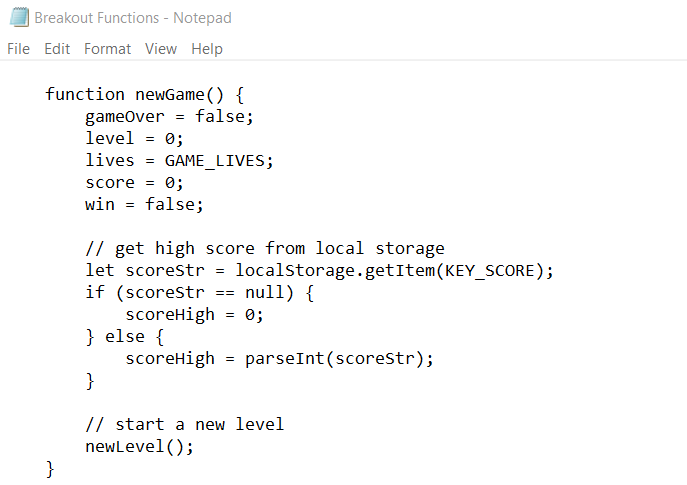The height and width of the screenshot is (485, 687).
Task: Open the Format menu
Action: point(107,48)
